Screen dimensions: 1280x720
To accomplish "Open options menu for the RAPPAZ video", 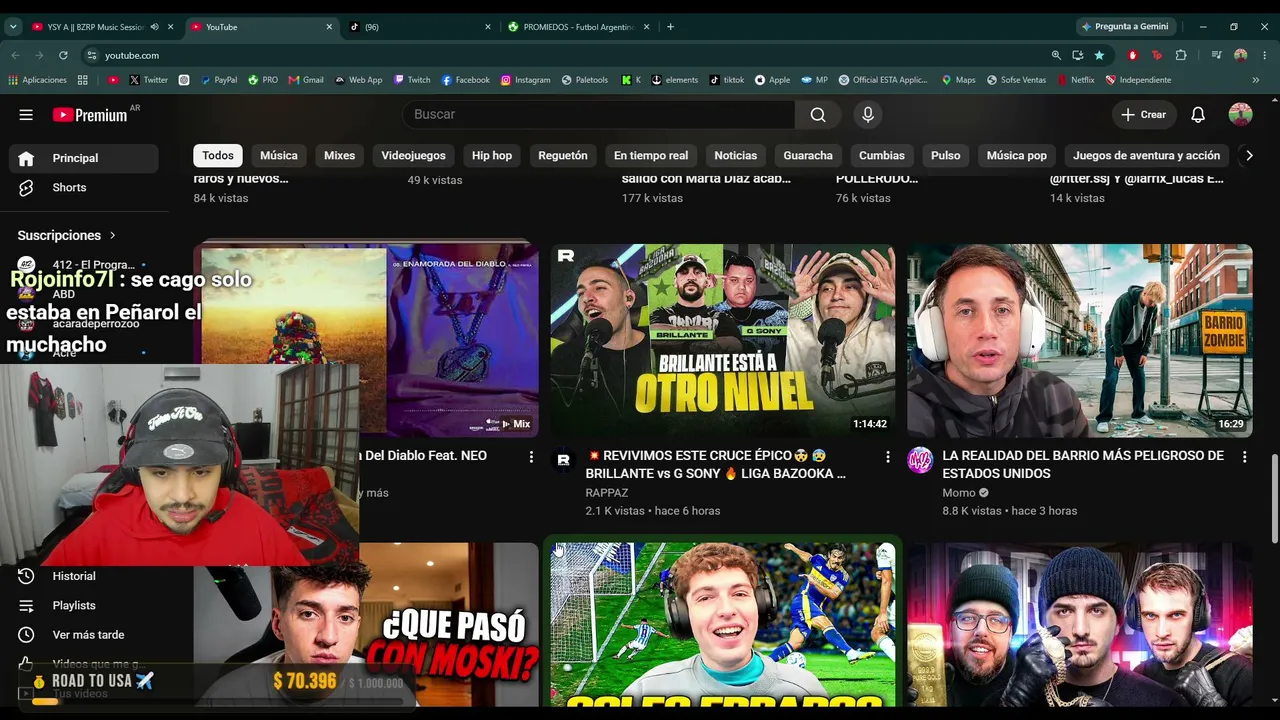I will point(887,457).
